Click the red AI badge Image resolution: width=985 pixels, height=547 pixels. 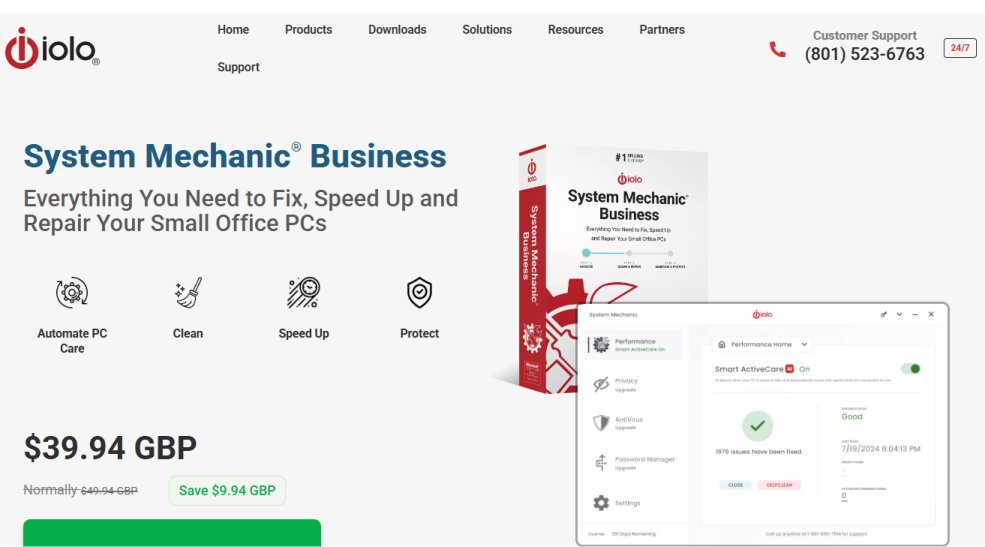tap(790, 369)
